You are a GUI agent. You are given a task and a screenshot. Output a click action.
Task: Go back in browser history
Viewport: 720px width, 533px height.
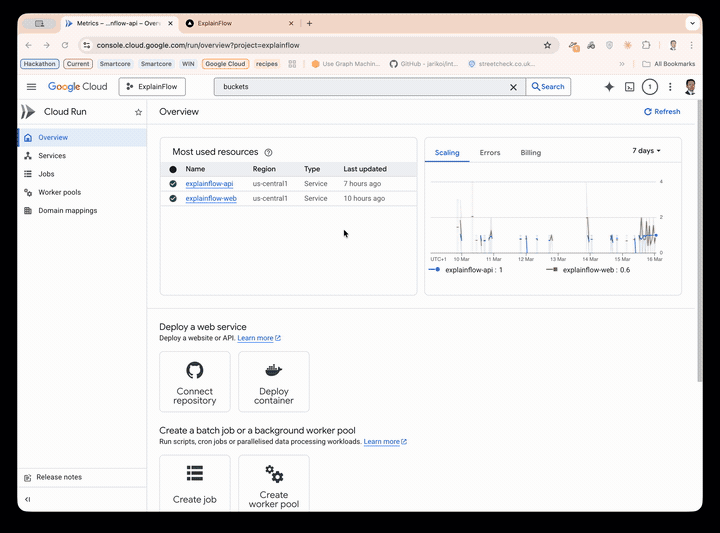click(28, 45)
